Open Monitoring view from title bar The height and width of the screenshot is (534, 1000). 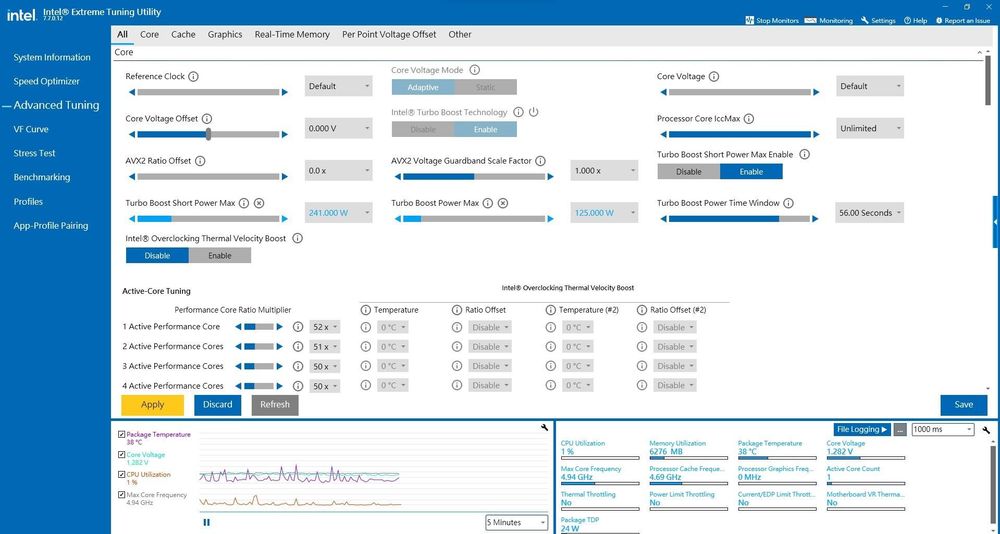point(828,20)
